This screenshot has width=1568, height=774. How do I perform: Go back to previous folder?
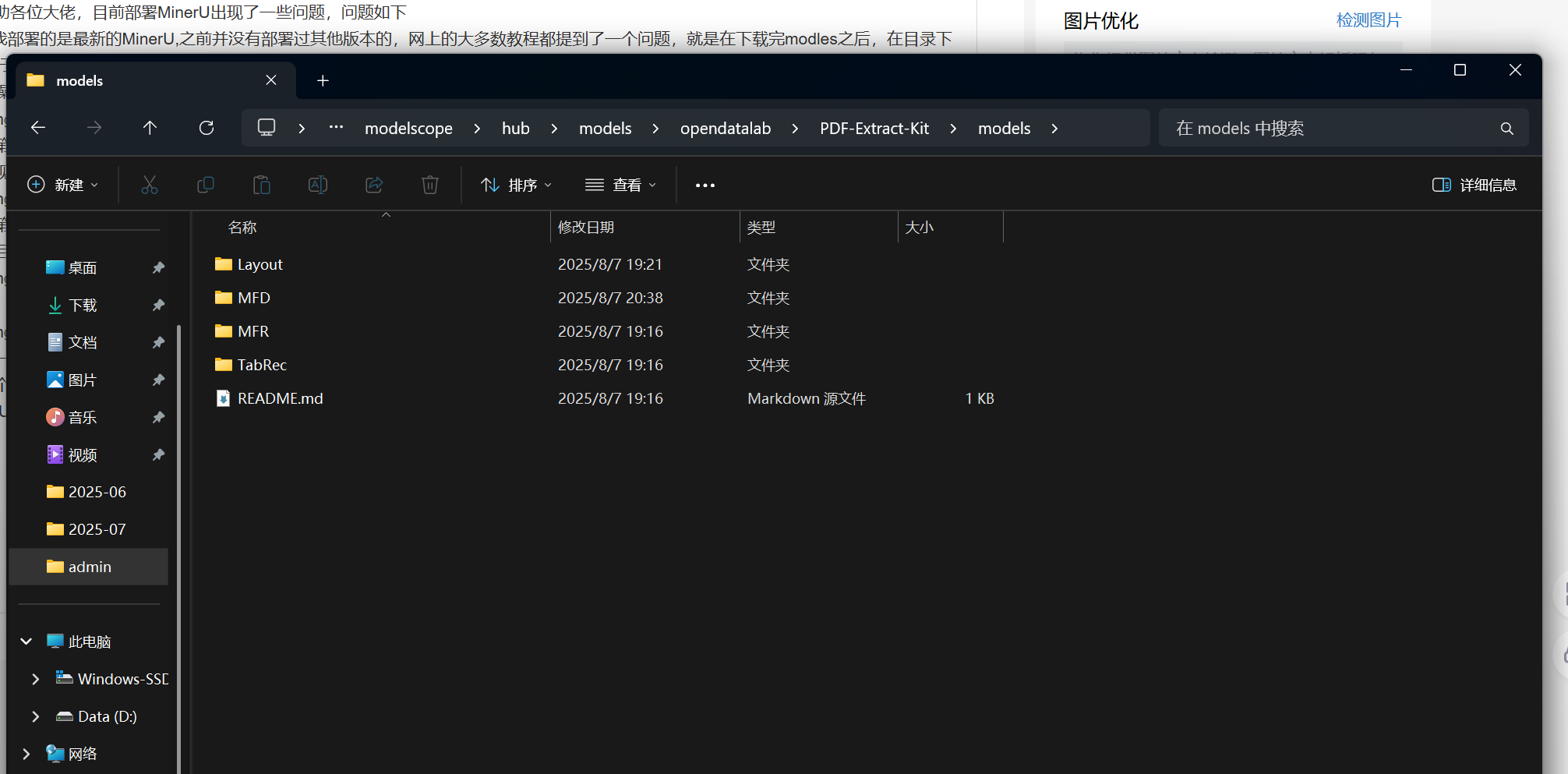pyautogui.click(x=38, y=128)
